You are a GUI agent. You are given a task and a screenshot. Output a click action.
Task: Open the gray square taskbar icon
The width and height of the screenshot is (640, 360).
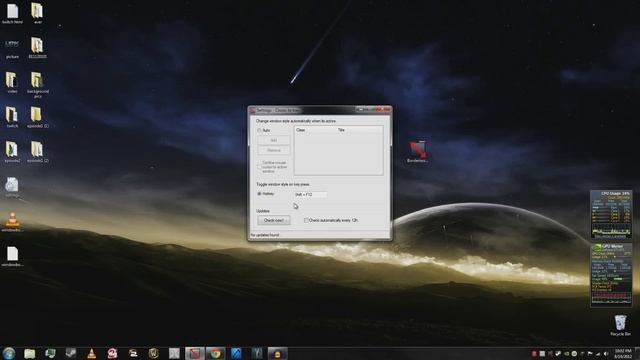174,353
